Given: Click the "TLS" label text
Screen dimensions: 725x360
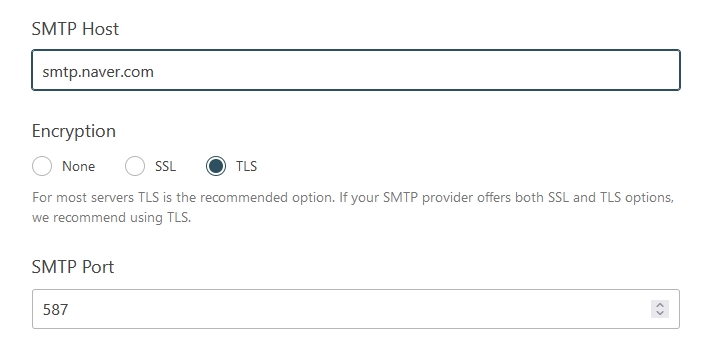Looking at the screenshot, I should 246,166.
